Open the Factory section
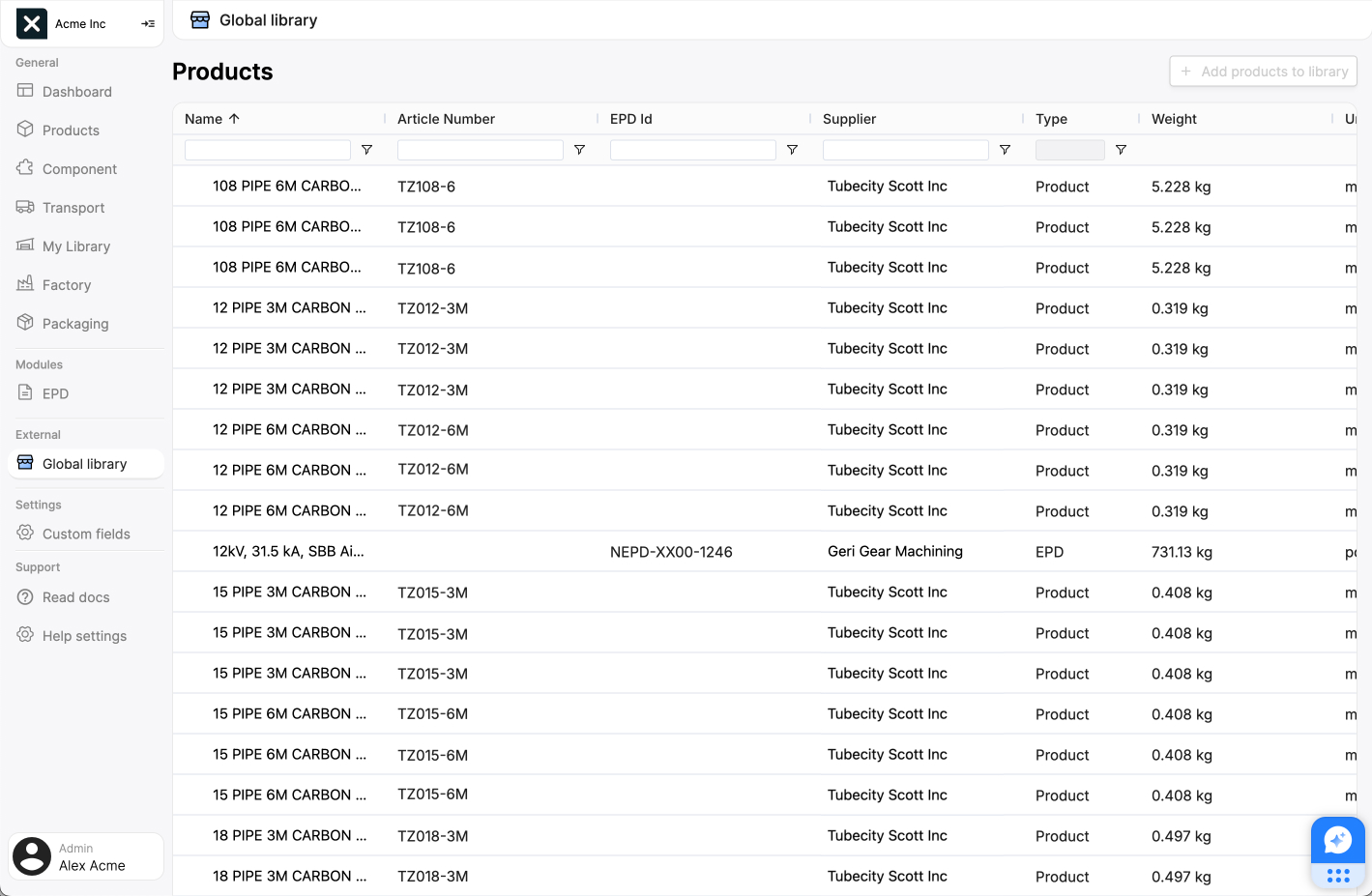 point(67,285)
